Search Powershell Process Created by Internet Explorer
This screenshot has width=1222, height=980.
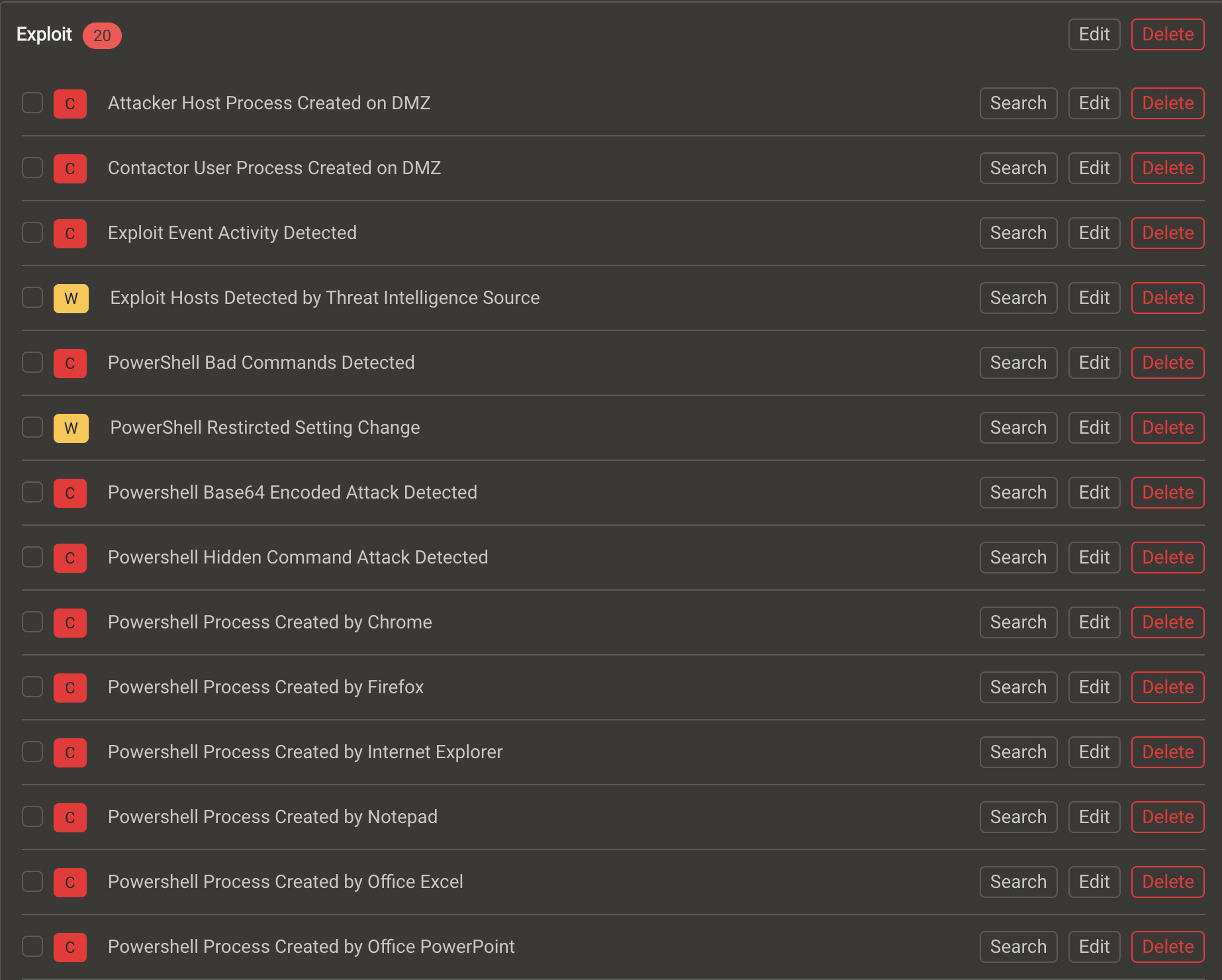[x=1018, y=752]
